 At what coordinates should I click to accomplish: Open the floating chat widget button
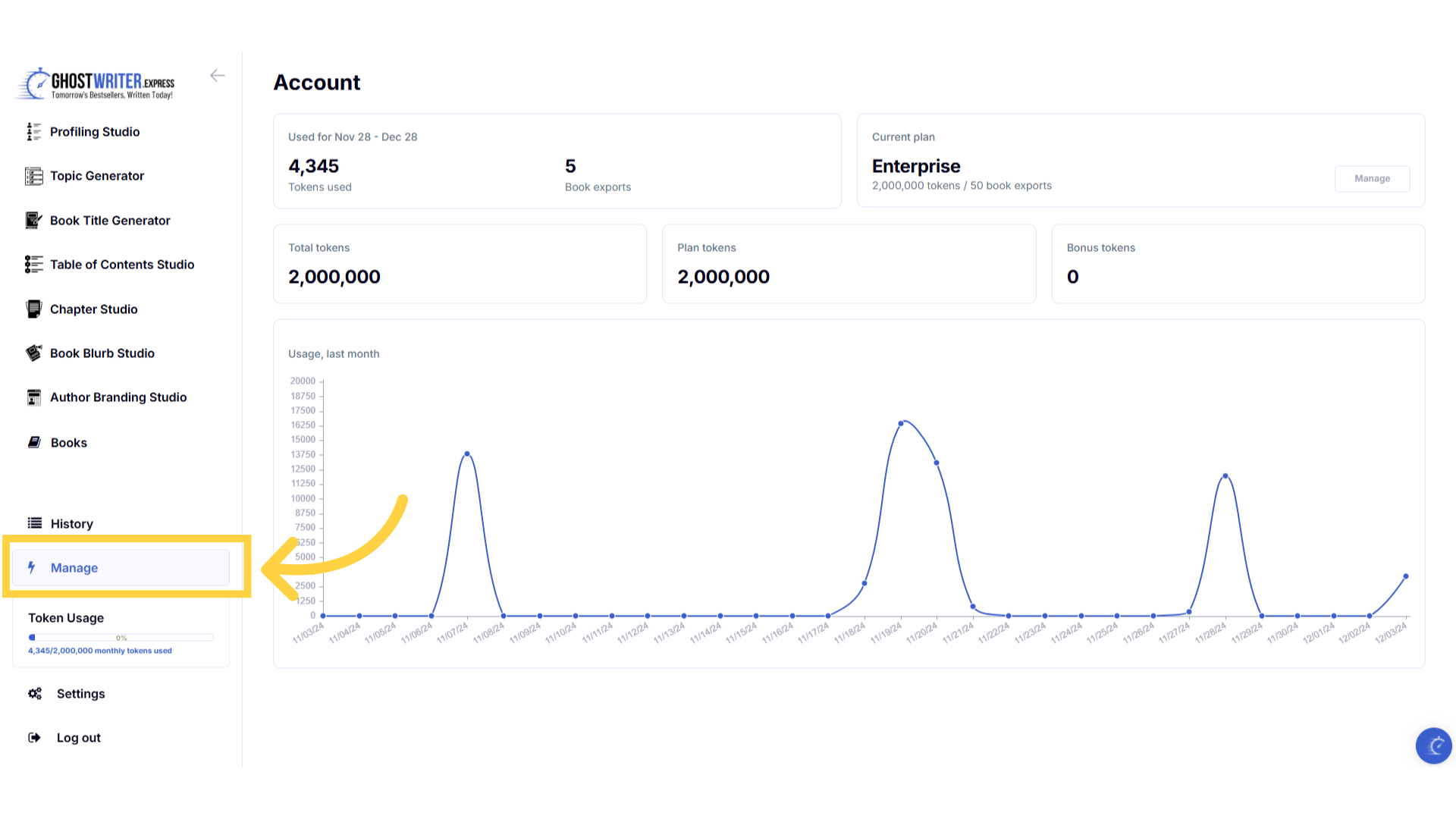[x=1434, y=746]
